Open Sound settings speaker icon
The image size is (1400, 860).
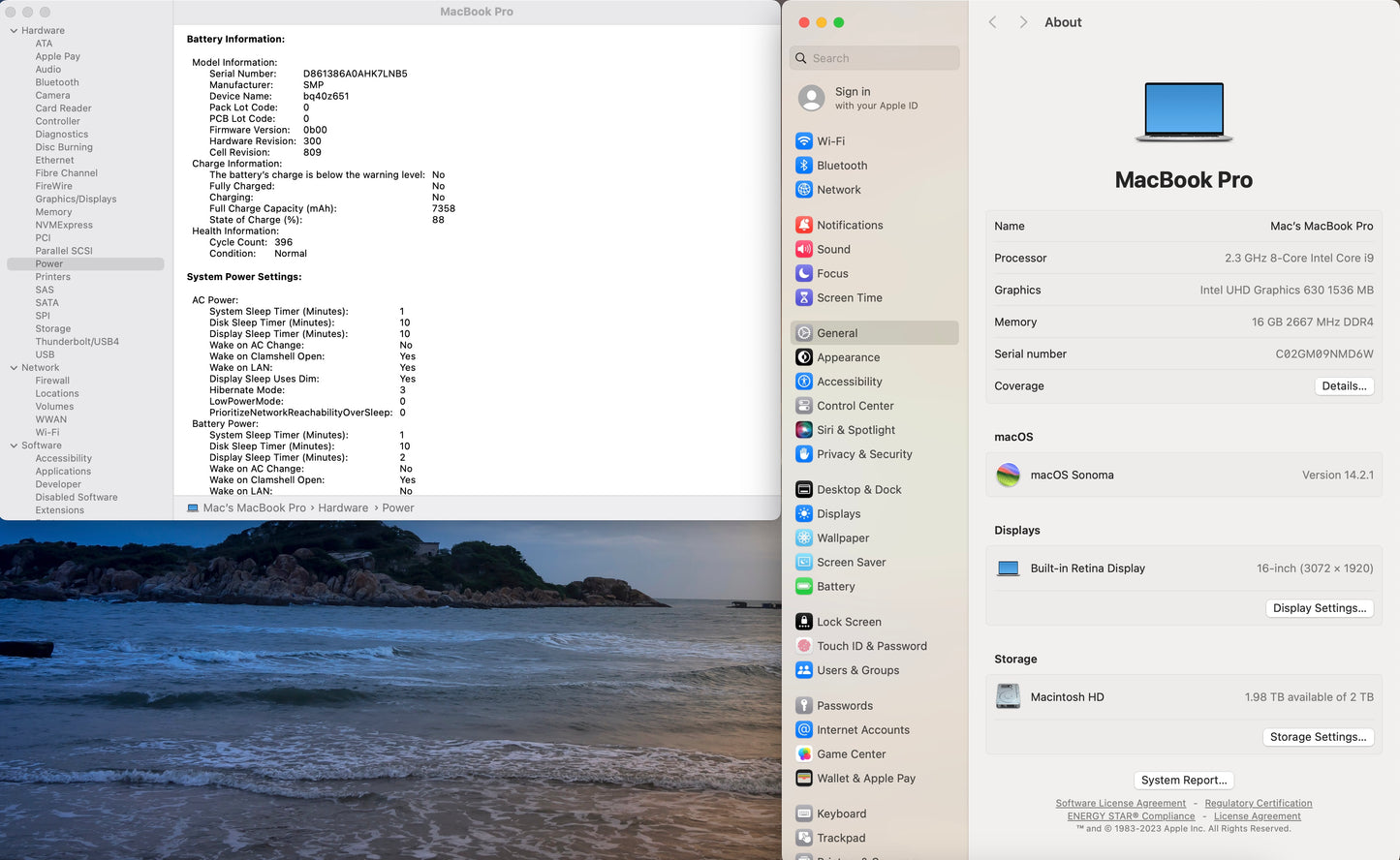pyautogui.click(x=804, y=249)
